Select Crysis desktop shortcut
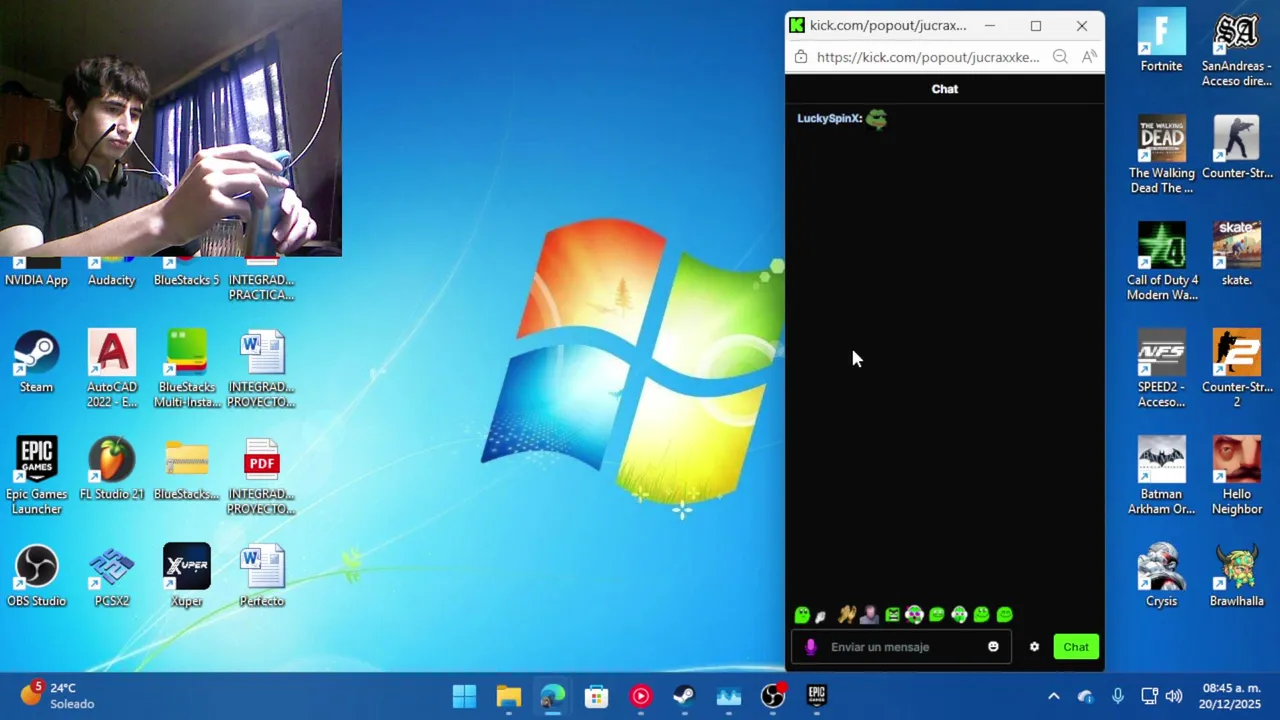This screenshot has width=1280, height=720. pos(1161,576)
